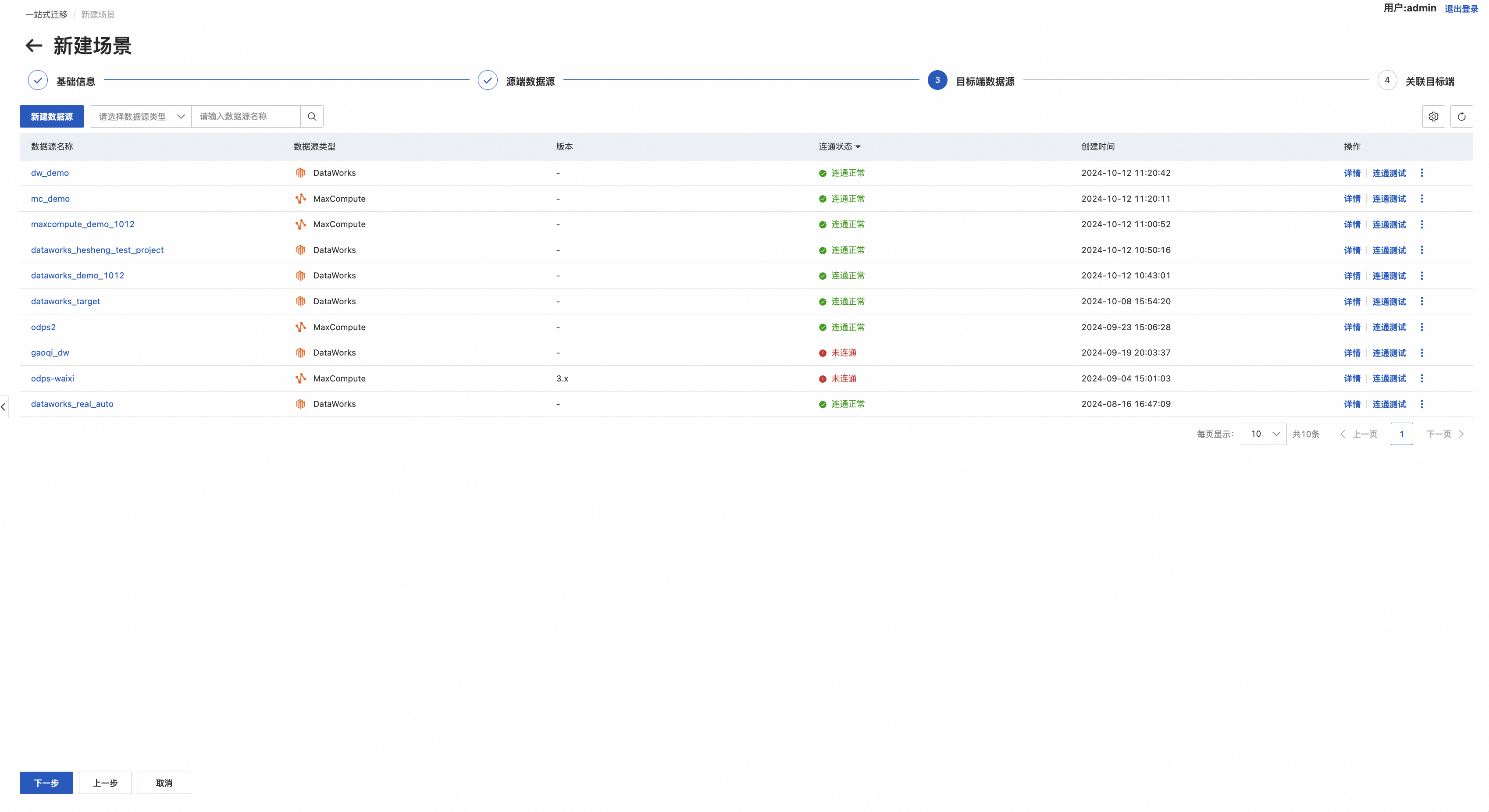Click 上一页 pagination button
Image resolution: width=1489 pixels, height=812 pixels.
click(1359, 434)
